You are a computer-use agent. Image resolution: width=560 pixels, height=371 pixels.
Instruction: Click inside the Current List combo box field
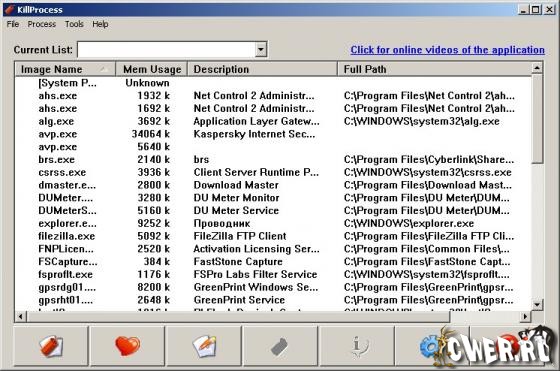[x=167, y=49]
